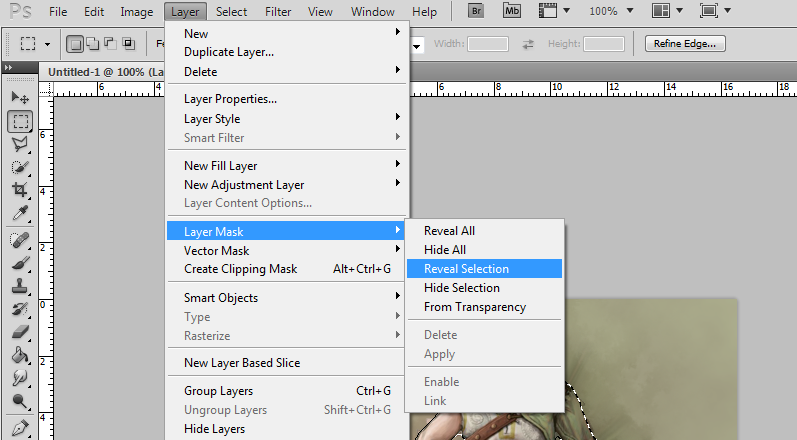Toggle Intersect with Selection mode

pos(127,44)
